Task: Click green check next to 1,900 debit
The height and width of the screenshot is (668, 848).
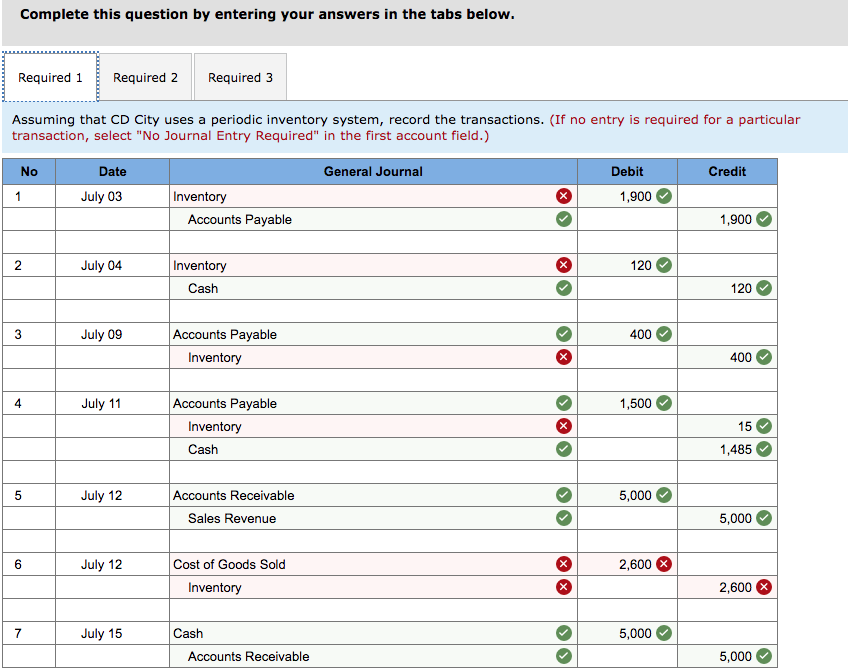Action: coord(664,196)
